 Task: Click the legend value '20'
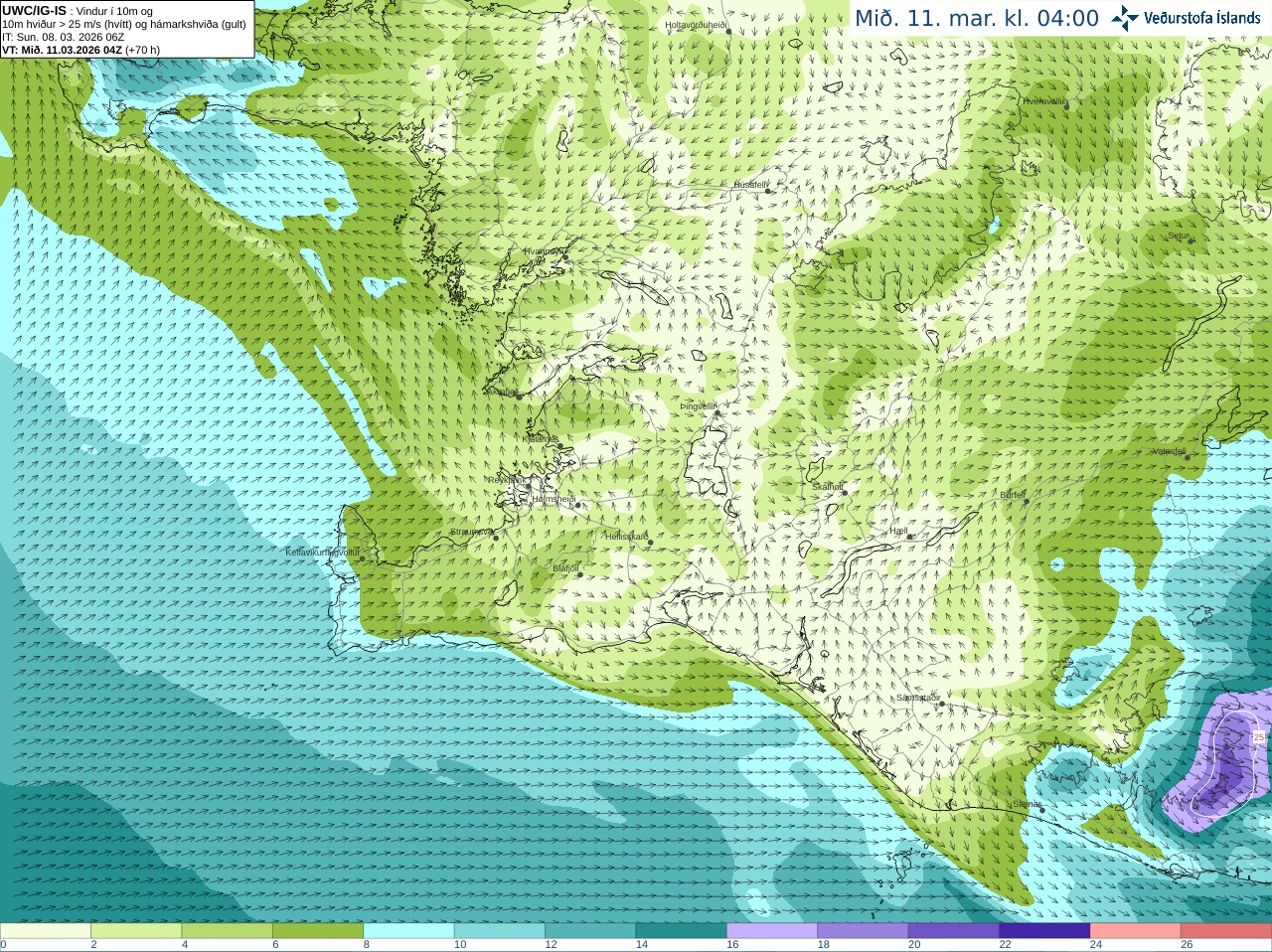(x=914, y=945)
